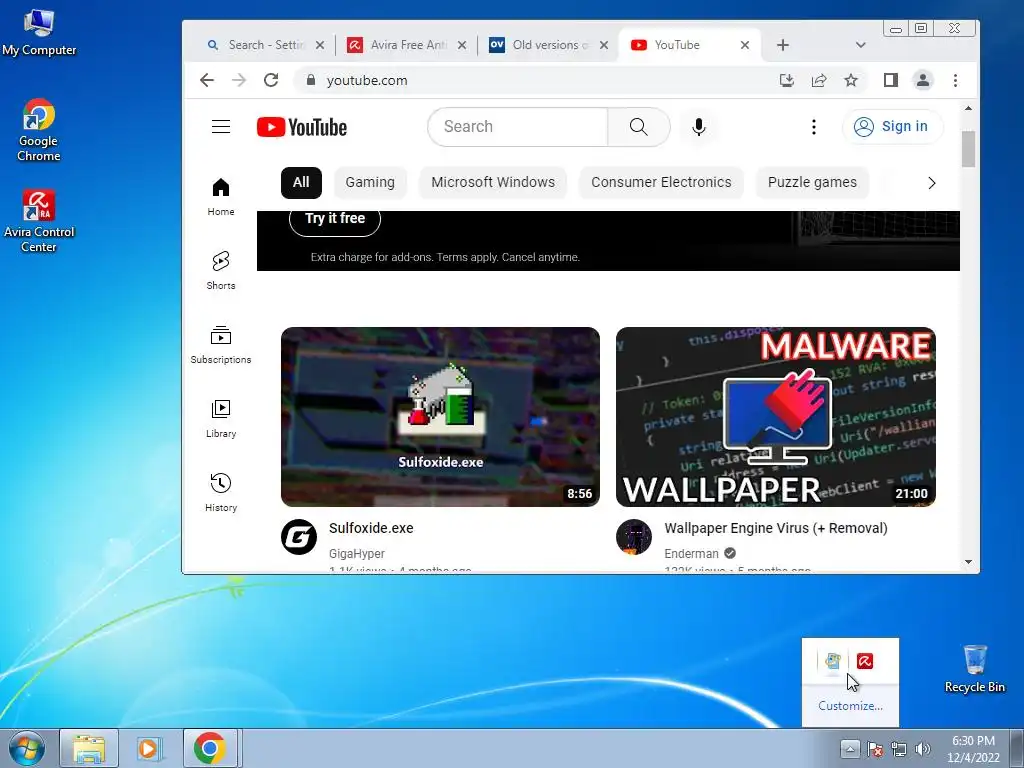Click the Sign in button
The image size is (1024, 768).
(893, 127)
